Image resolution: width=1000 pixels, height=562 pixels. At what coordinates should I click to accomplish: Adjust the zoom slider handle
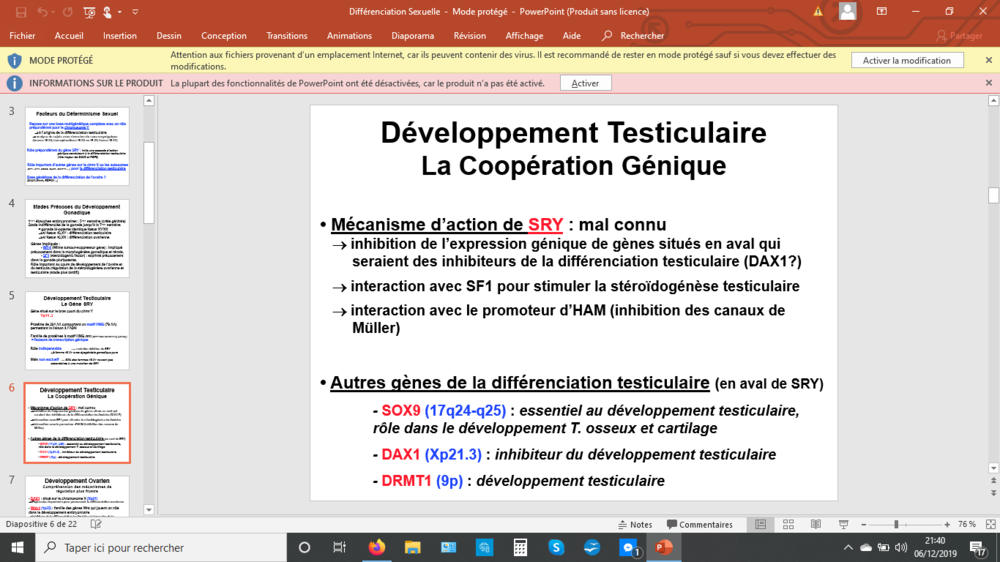(x=896, y=524)
